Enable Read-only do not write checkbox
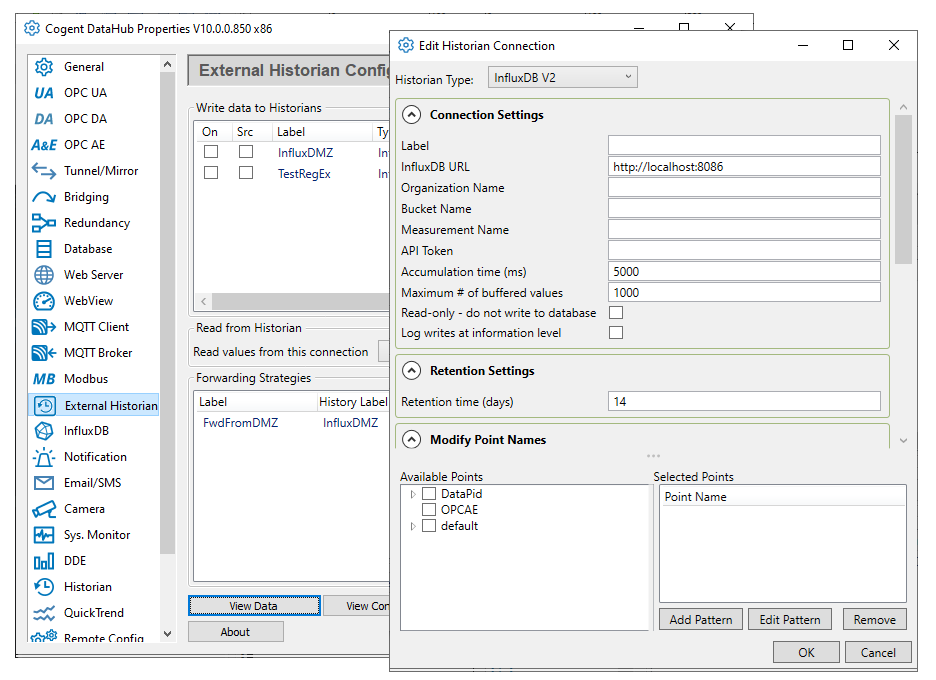Viewport: 936px width, 680px height. tap(616, 313)
